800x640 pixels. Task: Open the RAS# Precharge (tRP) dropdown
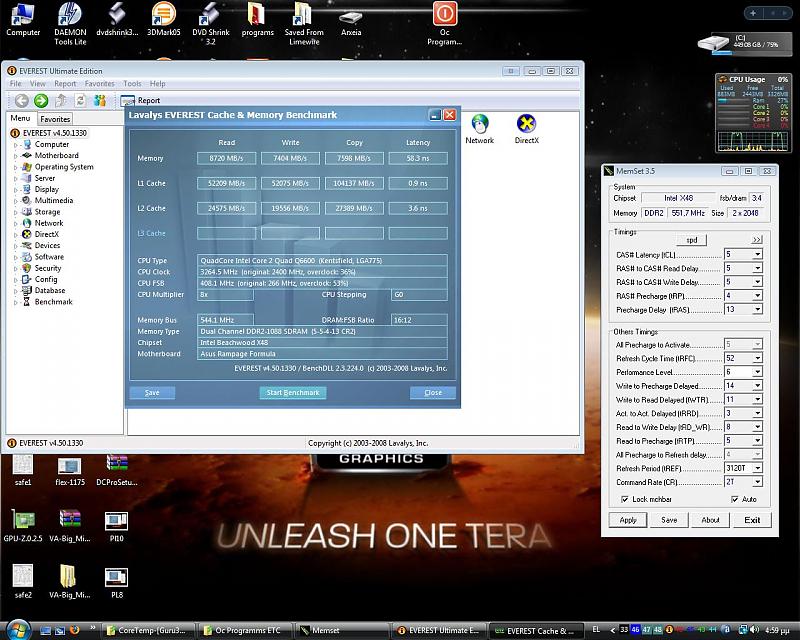point(758,296)
